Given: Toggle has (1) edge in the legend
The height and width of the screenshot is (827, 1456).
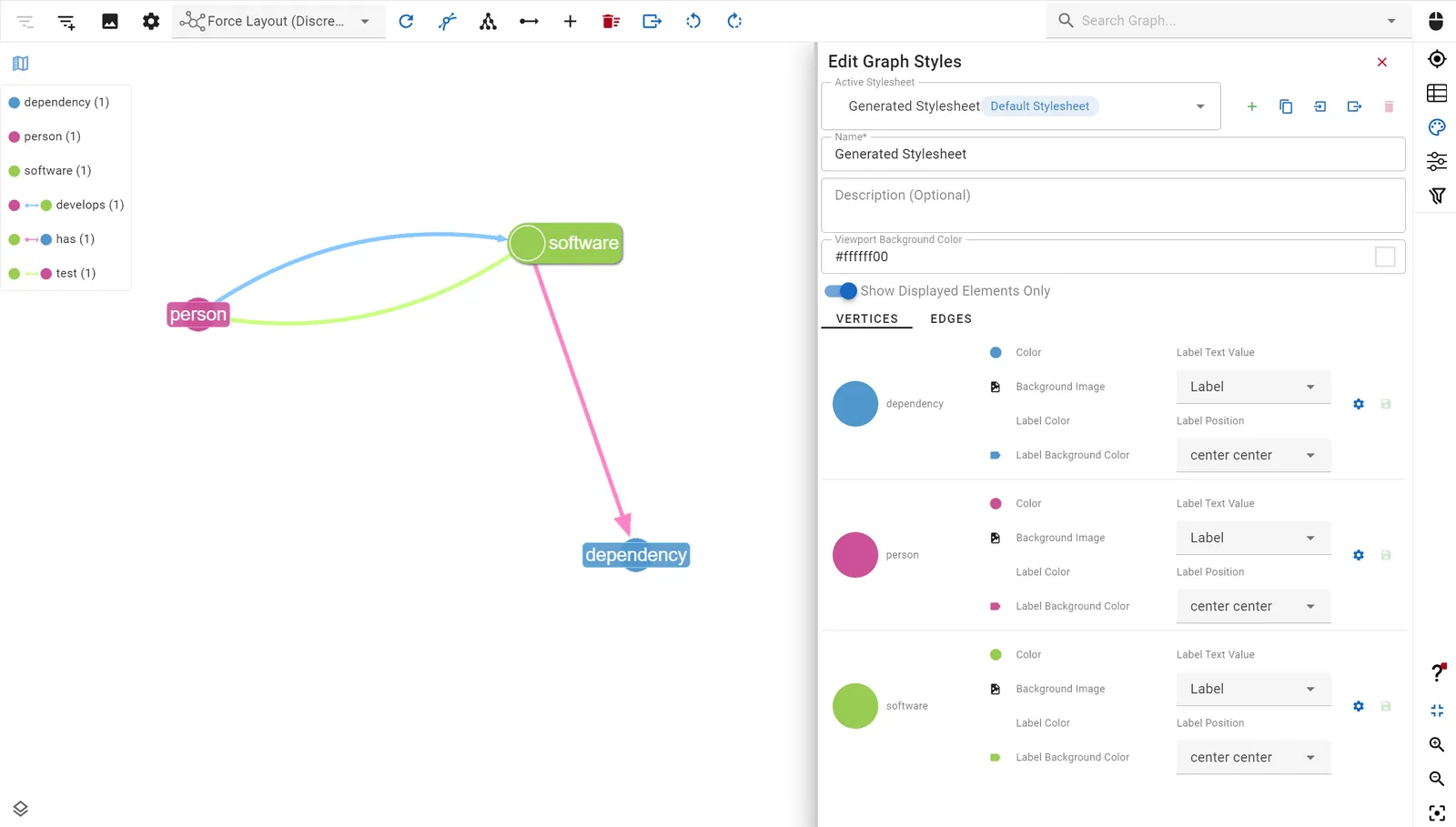Looking at the screenshot, I should point(52,239).
